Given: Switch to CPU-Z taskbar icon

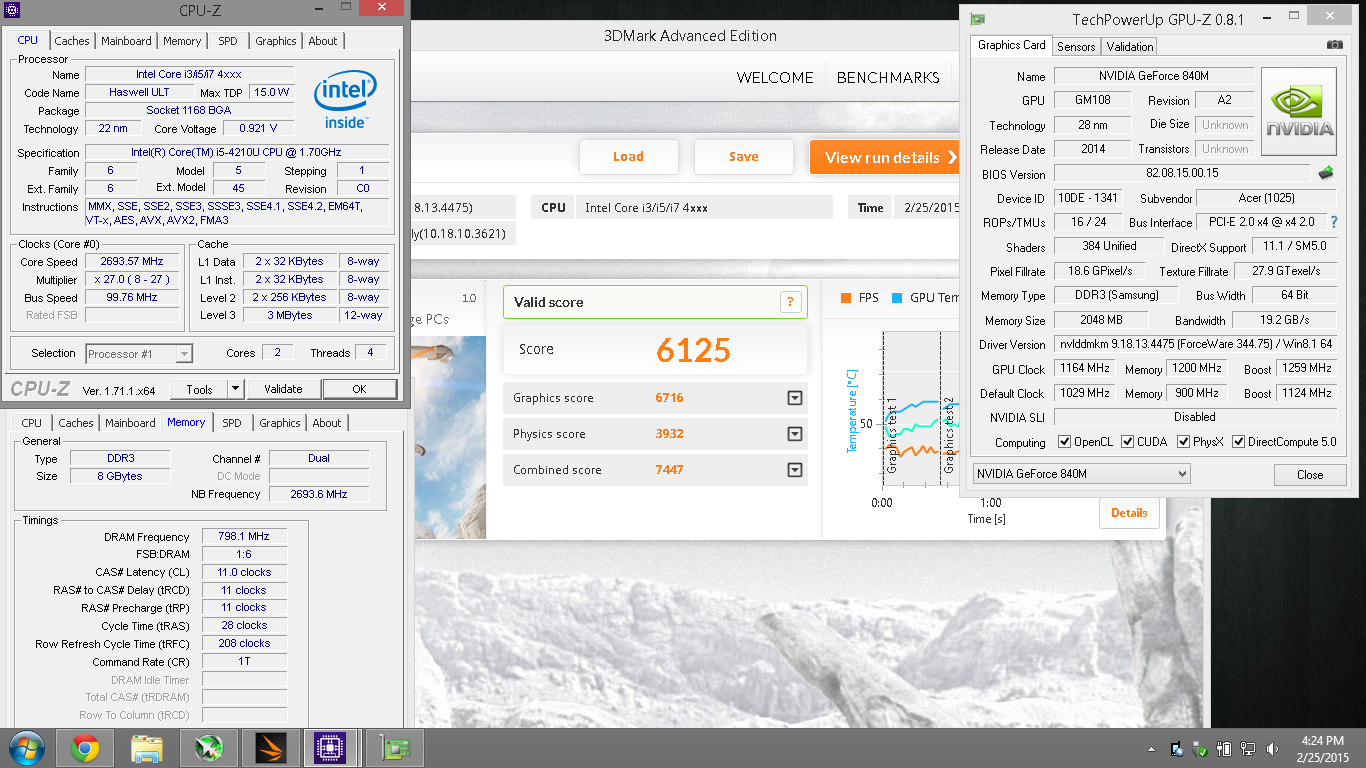Looking at the screenshot, I should click(330, 748).
